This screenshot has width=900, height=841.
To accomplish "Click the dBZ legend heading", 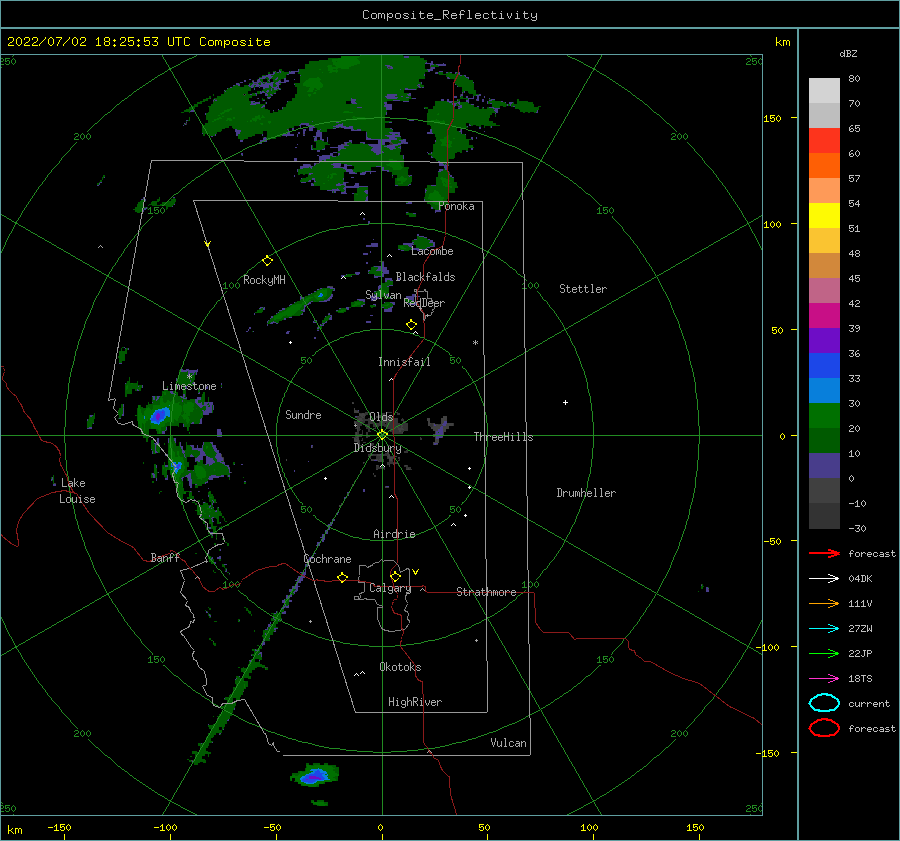I will tap(848, 53).
